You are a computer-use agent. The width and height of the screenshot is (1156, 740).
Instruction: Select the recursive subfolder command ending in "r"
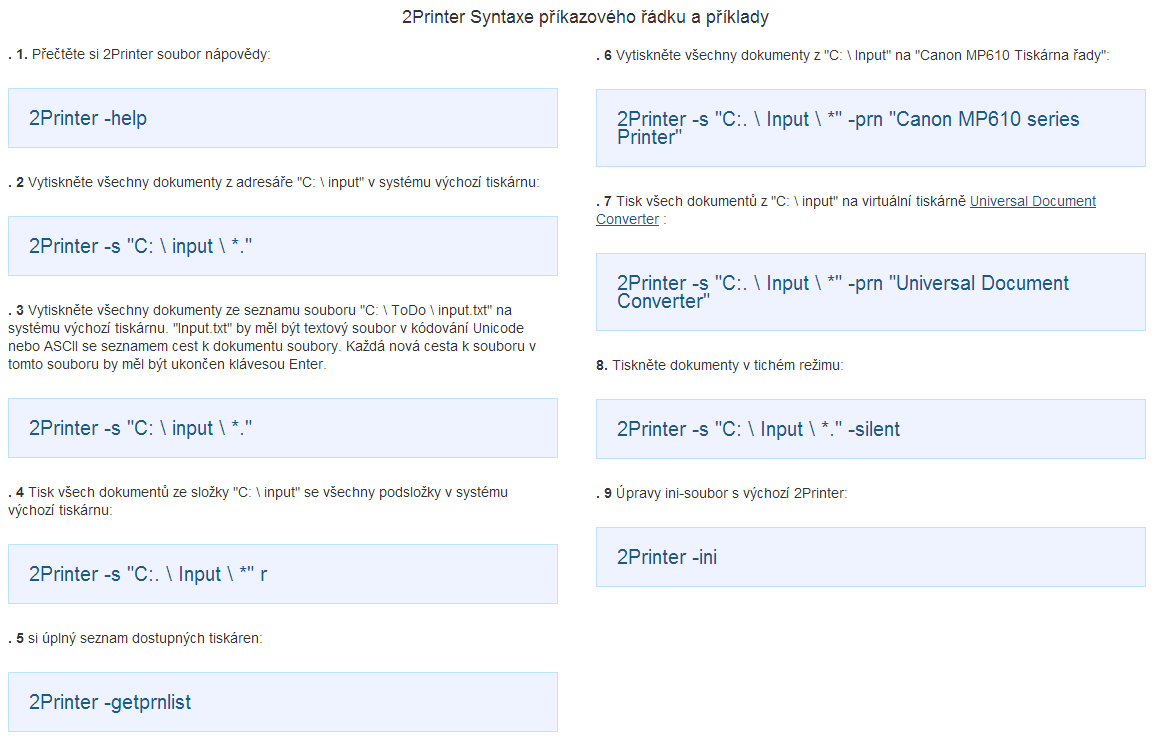(282, 574)
